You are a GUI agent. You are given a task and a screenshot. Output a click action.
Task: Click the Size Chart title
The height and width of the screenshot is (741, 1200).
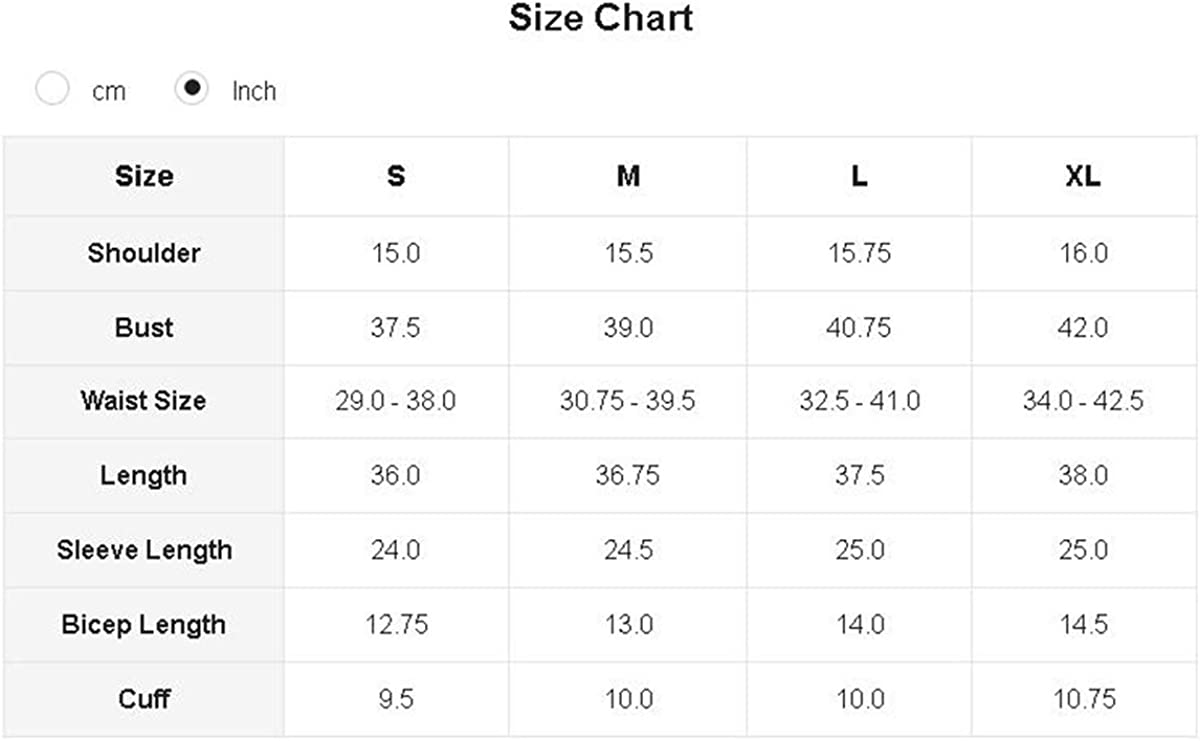[x=600, y=19]
